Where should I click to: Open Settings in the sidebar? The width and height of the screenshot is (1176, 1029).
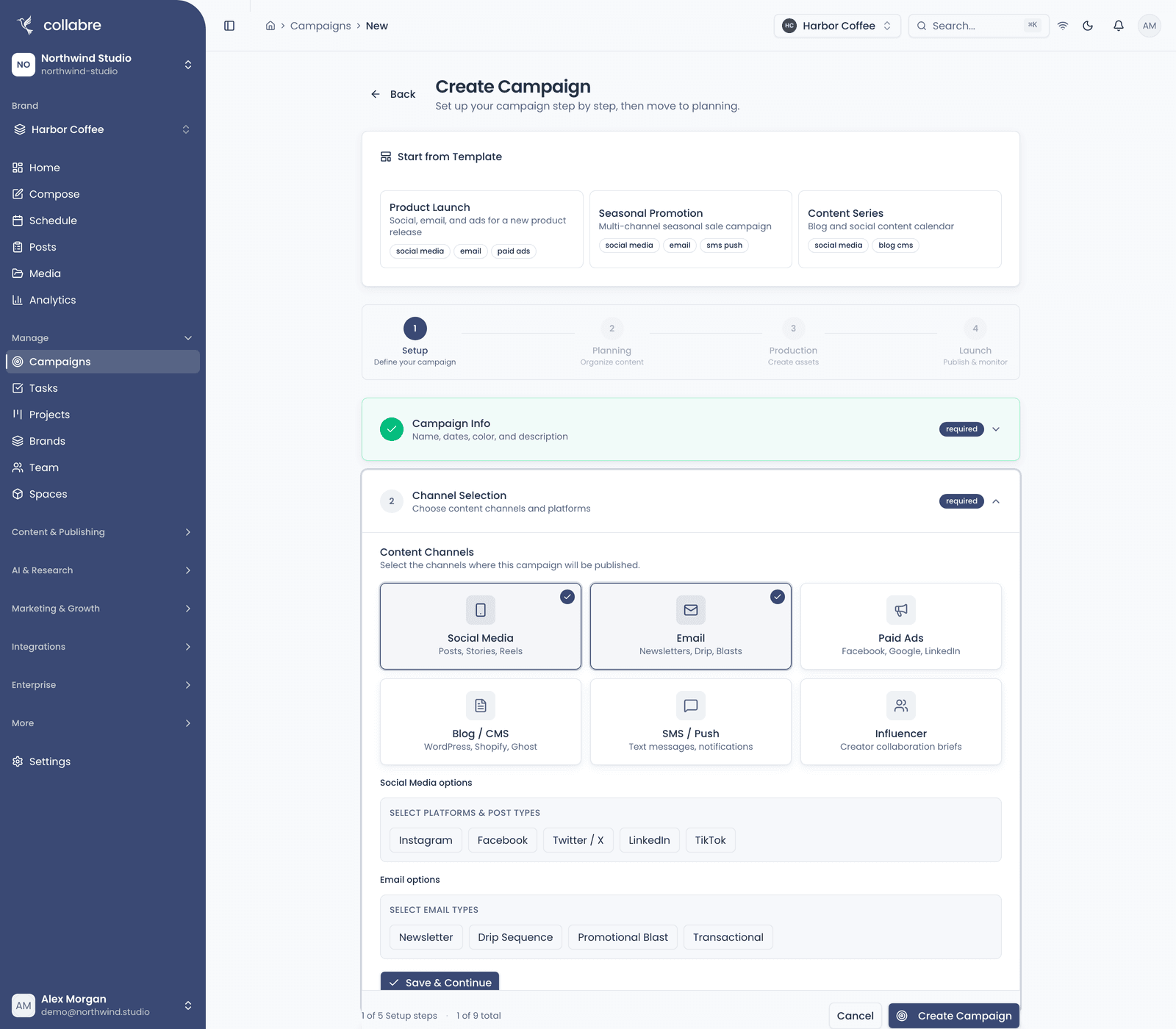coord(103,761)
